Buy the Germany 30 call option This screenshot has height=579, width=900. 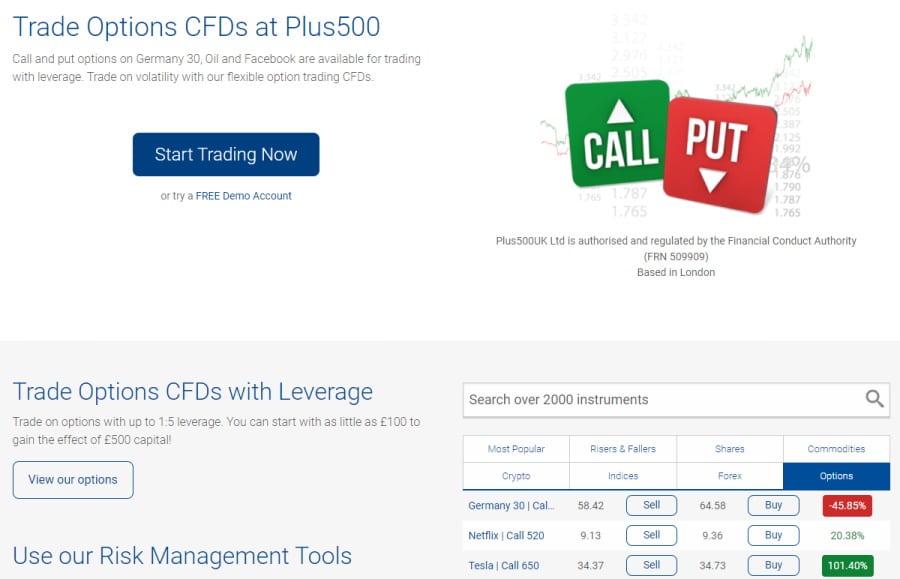point(773,505)
